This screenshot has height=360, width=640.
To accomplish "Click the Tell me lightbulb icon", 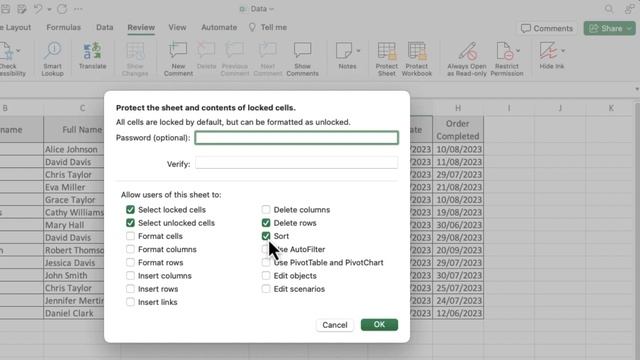I will [252, 27].
